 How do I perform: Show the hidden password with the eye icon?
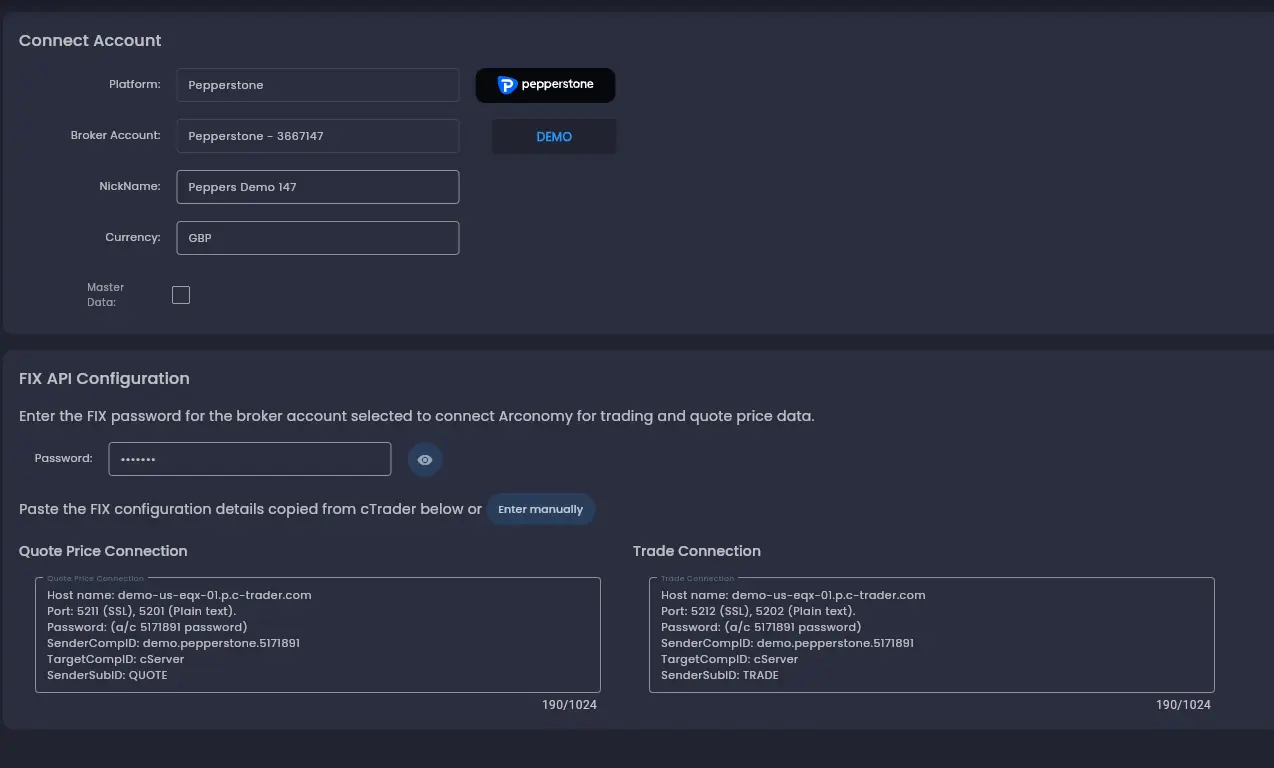(424, 459)
